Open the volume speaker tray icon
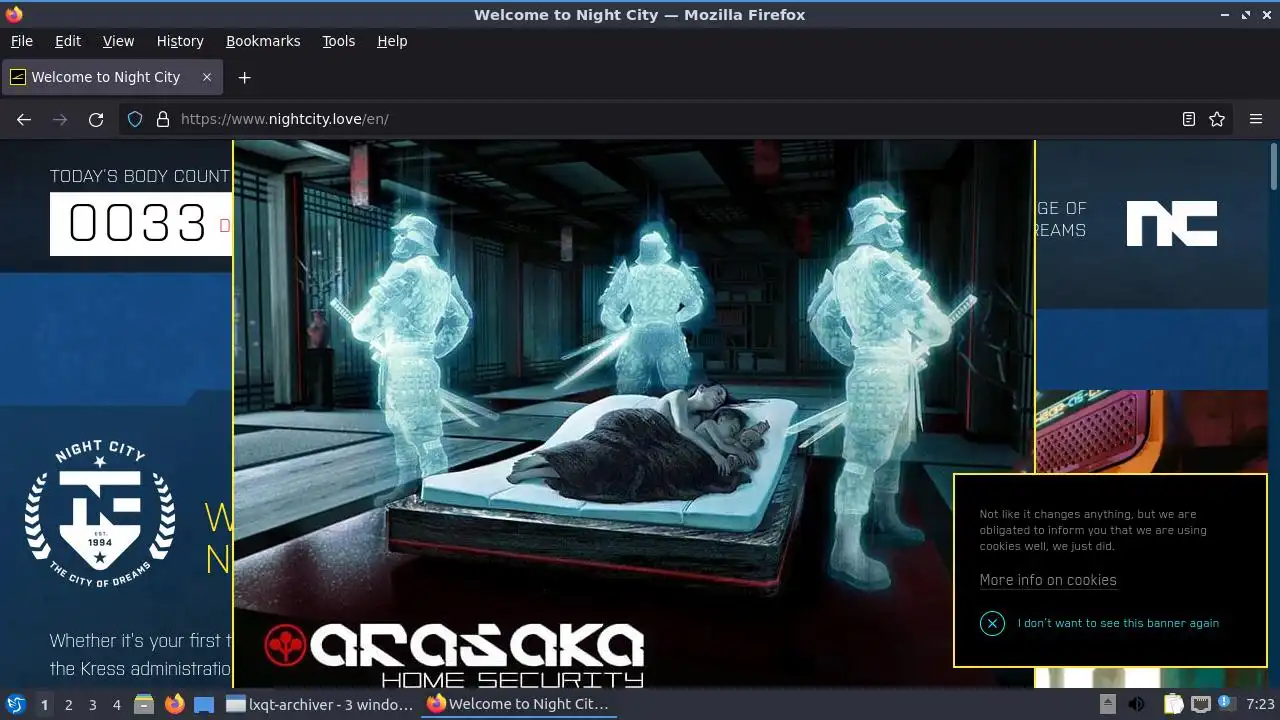The image size is (1280, 720). coord(1137,704)
